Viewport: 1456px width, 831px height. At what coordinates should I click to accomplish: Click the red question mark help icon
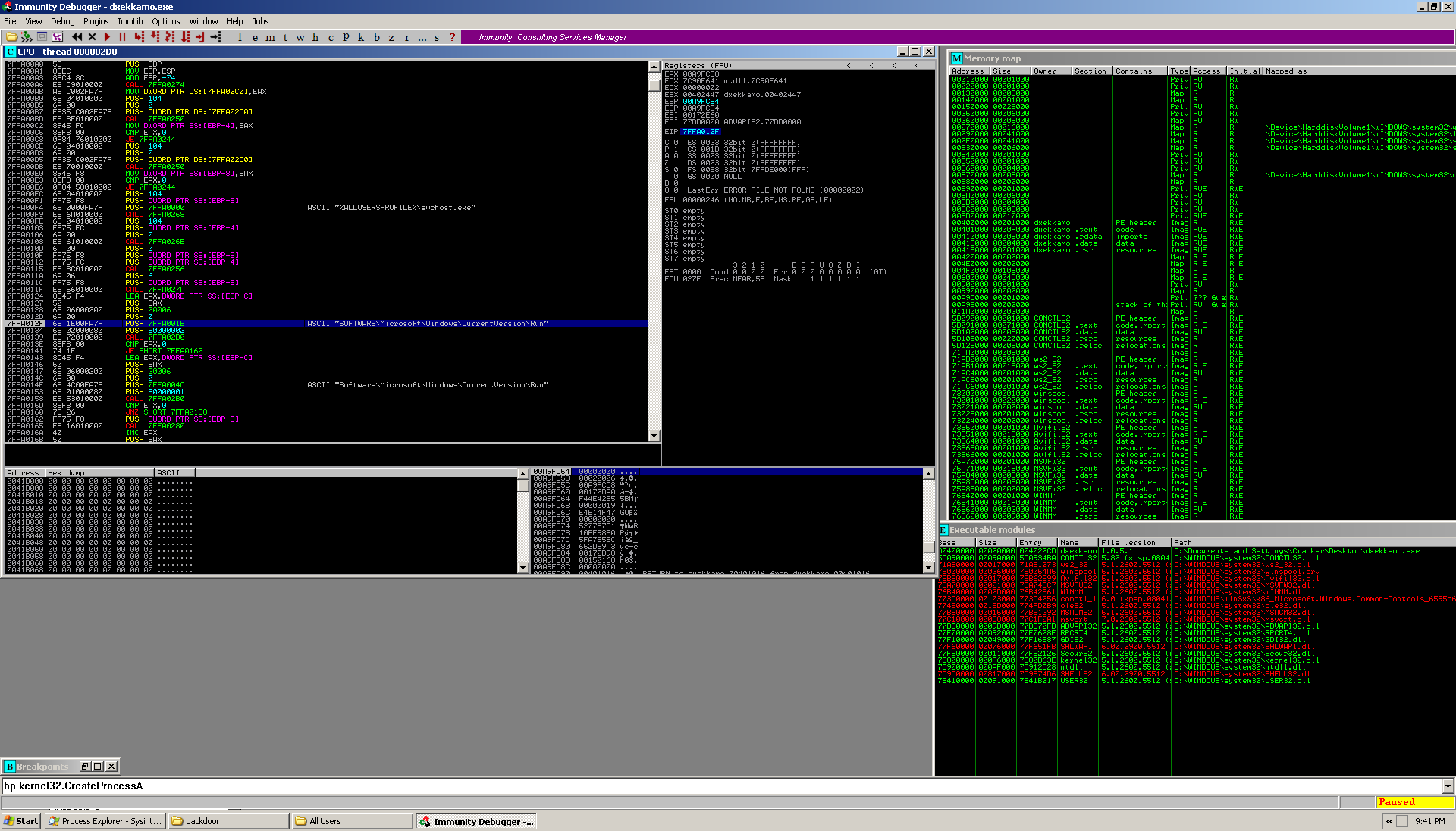(452, 36)
